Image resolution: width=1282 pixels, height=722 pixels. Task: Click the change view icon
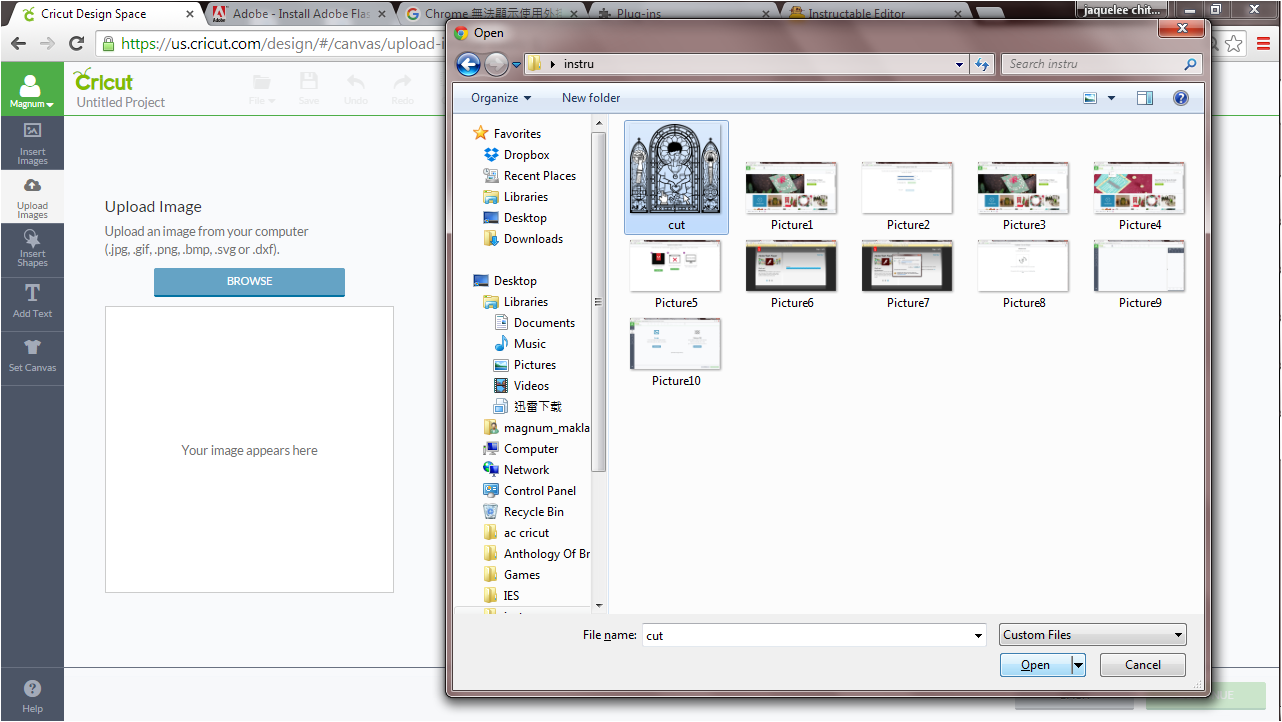tap(1090, 98)
